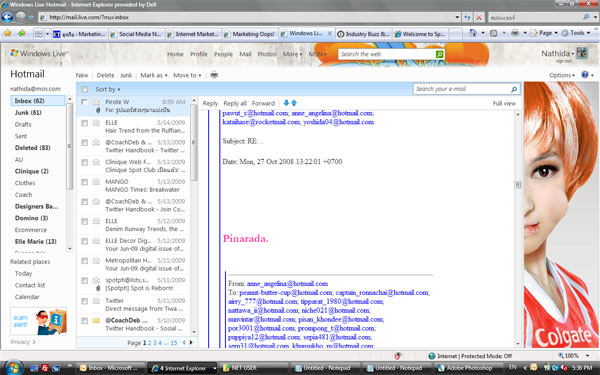
Task: Click the Delete button in Hotmail toolbar
Action: [x=105, y=75]
